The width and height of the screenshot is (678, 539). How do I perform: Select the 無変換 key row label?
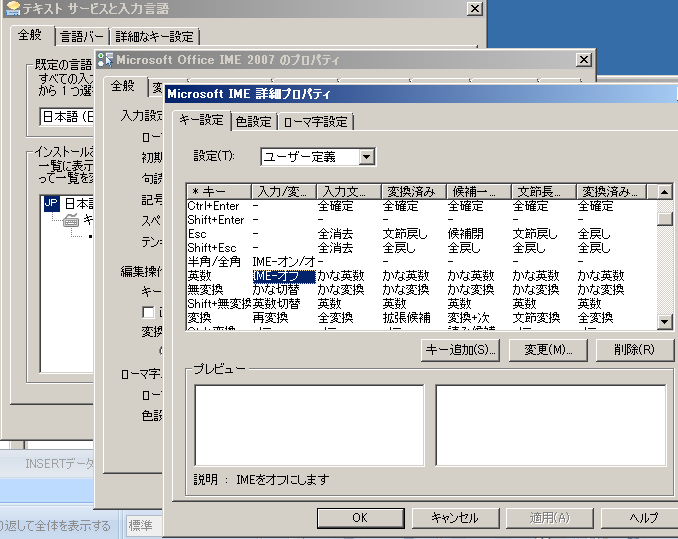tap(205, 290)
